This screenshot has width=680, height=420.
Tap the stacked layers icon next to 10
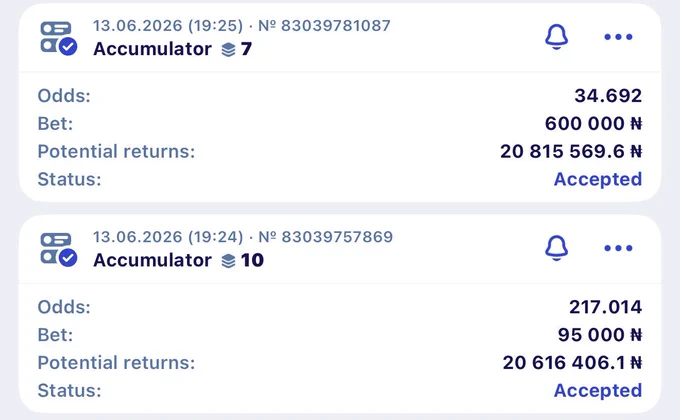pos(229,261)
